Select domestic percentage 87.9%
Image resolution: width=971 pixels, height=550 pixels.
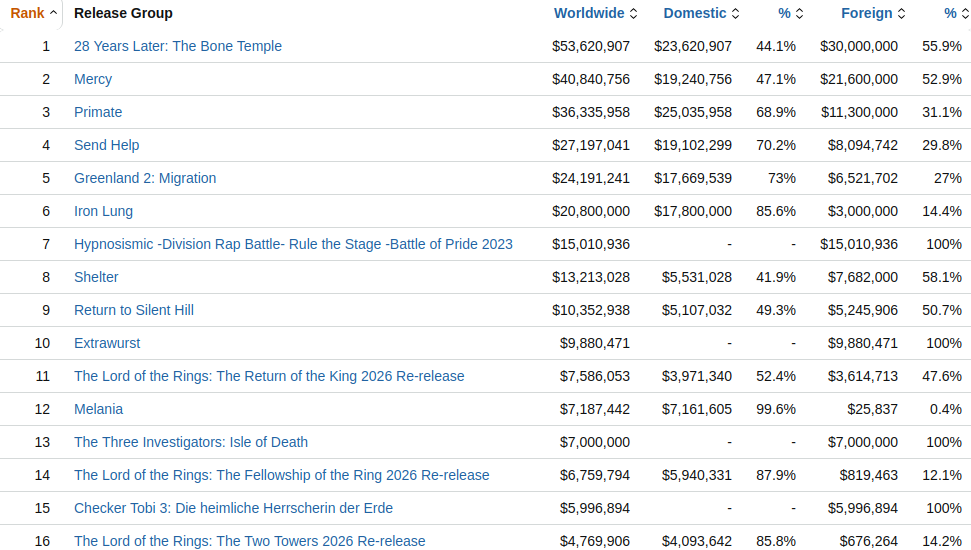[776, 475]
